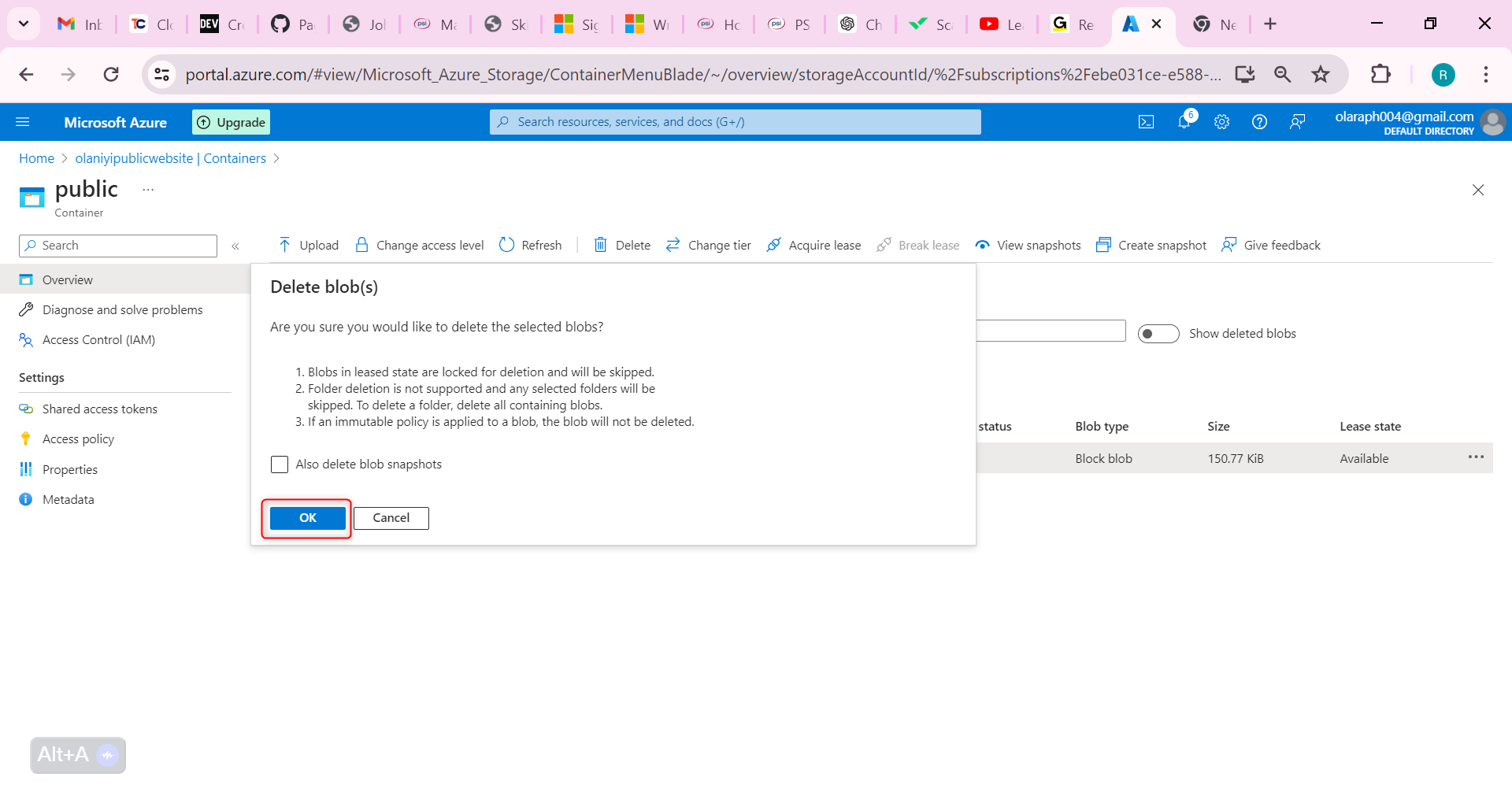Click the 150.77 KiB size value
Viewport: 1512px width, 803px height.
pos(1236,458)
